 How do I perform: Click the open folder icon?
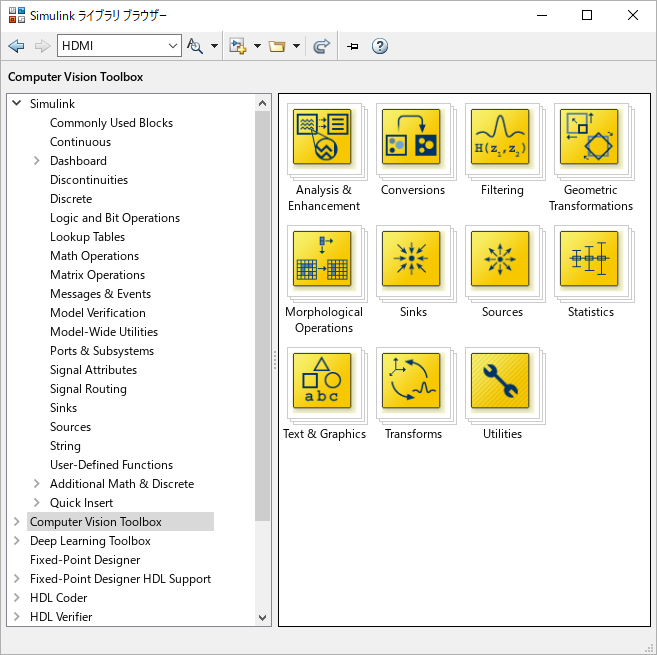click(x=277, y=46)
